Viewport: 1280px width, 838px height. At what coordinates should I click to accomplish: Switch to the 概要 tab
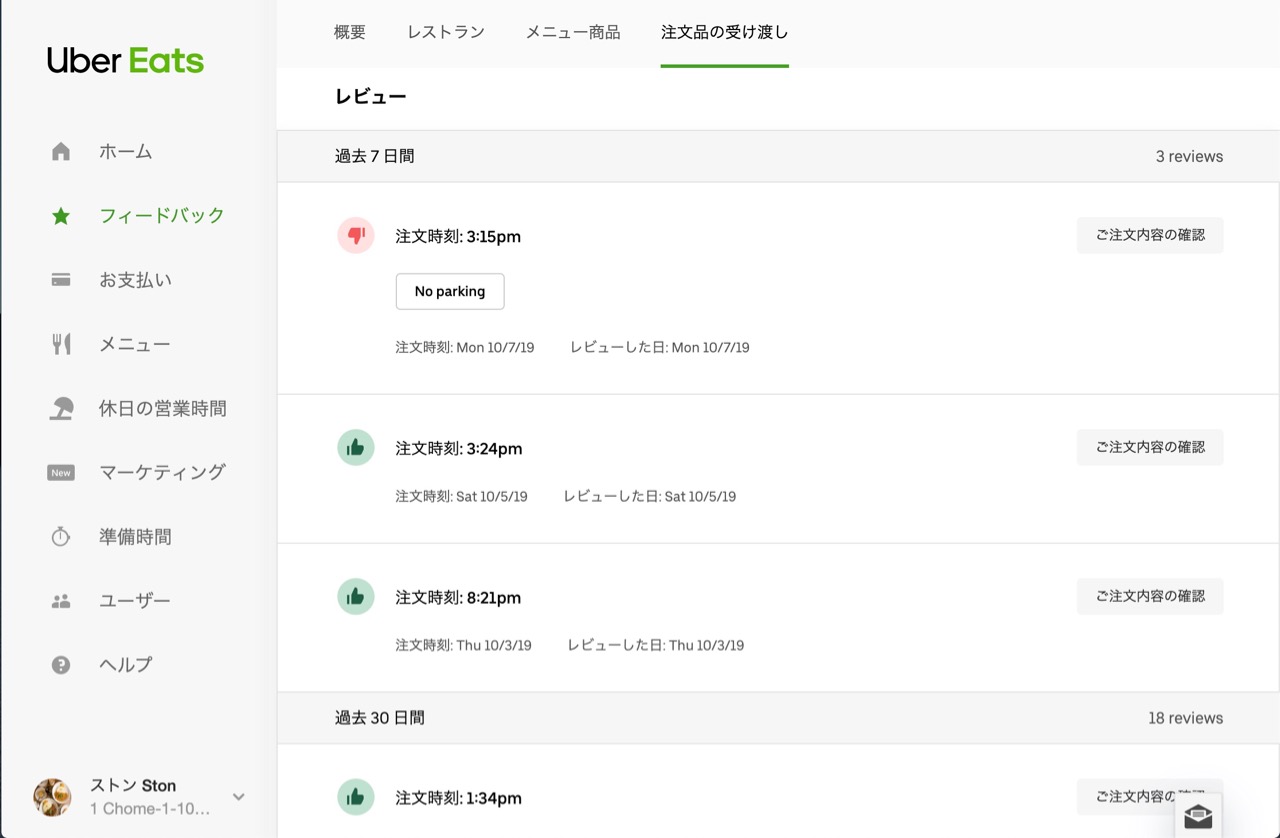(350, 32)
